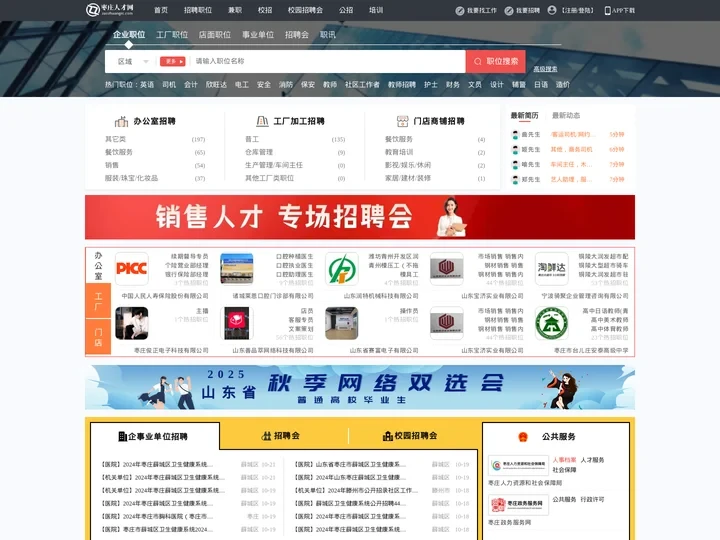Open 教育培训 store category
720x540 pixels.
click(399, 152)
